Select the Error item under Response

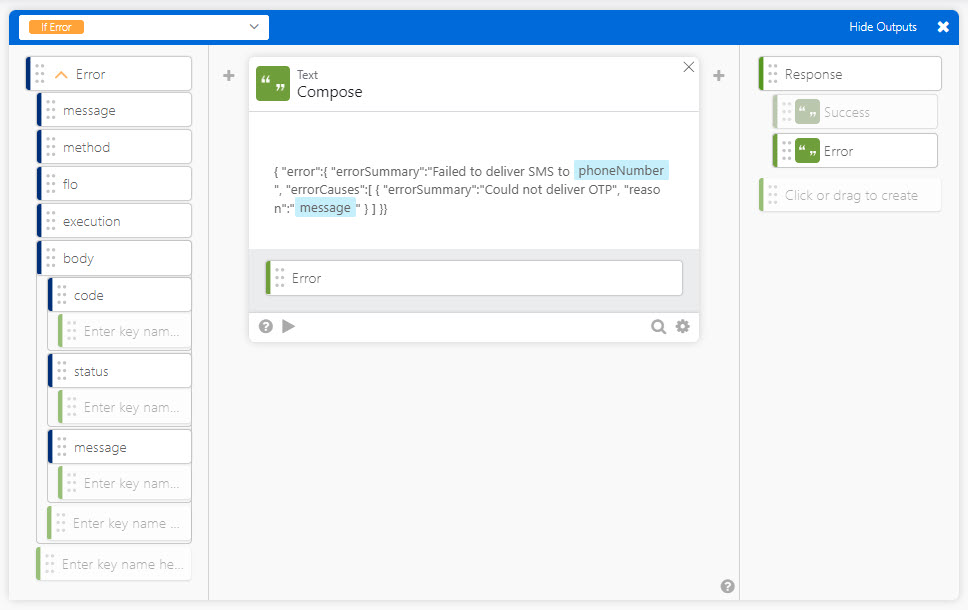tap(855, 151)
